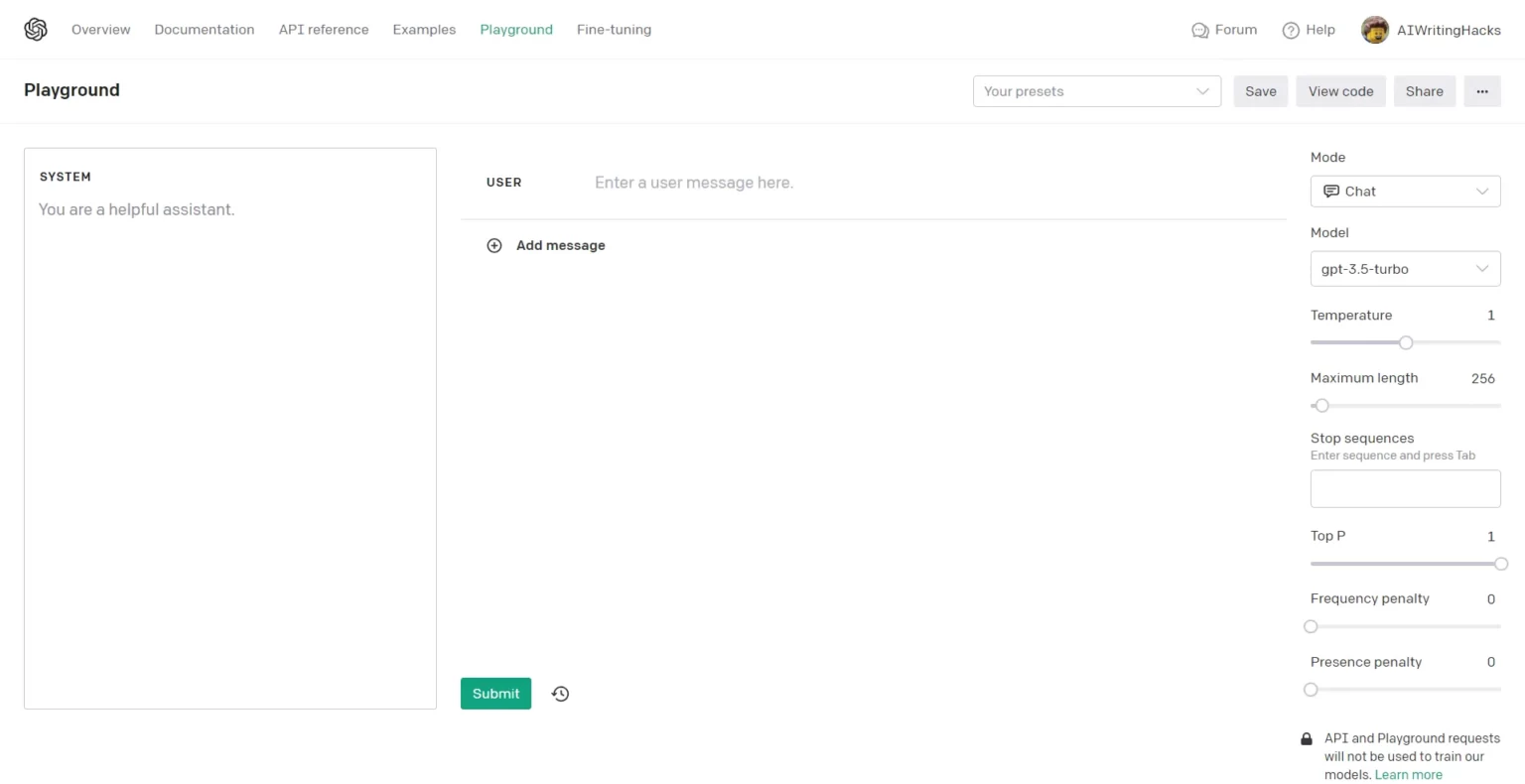This screenshot has width=1525, height=784.
Task: Click the Help question mark icon
Action: (1291, 31)
